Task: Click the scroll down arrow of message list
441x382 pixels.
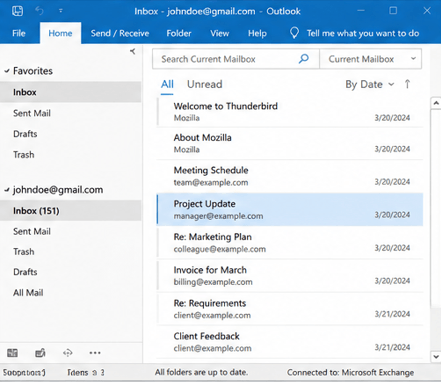Action: point(436,356)
